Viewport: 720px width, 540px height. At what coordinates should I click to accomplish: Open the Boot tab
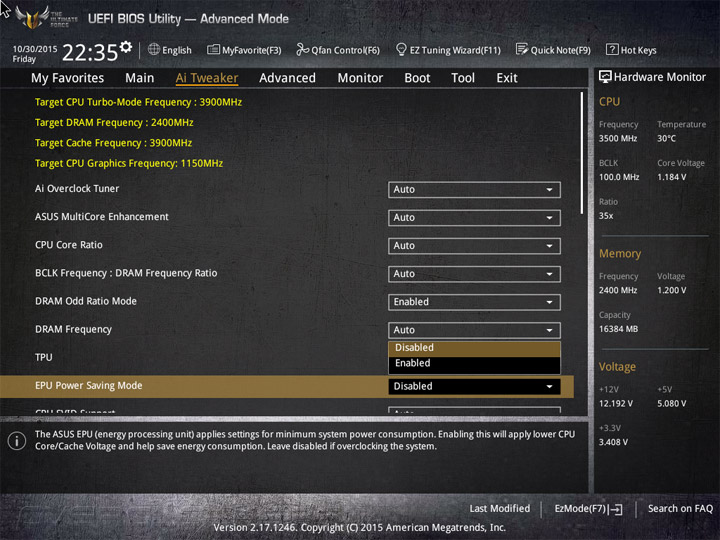pyautogui.click(x=417, y=78)
